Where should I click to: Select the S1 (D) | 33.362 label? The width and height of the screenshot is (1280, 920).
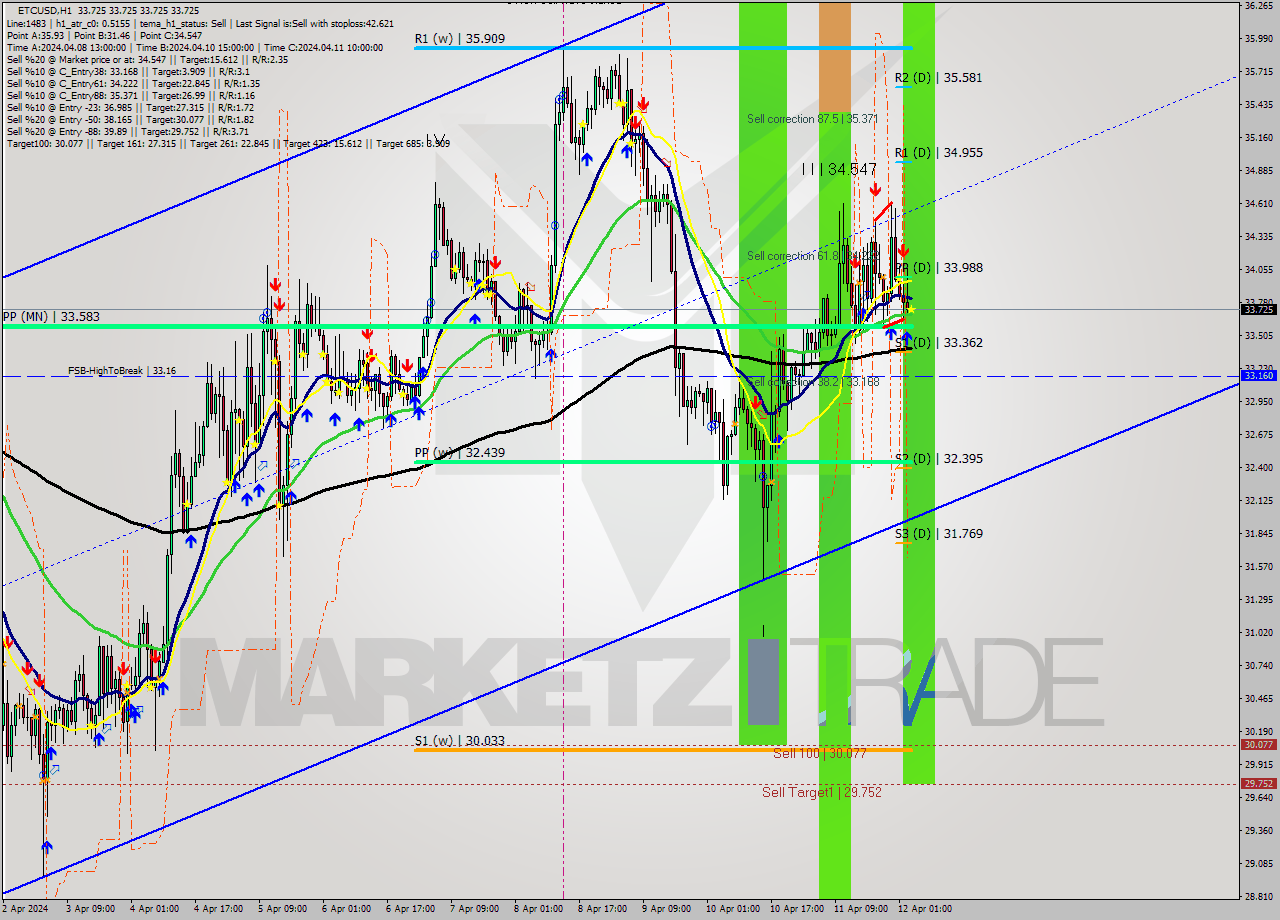pyautogui.click(x=938, y=342)
